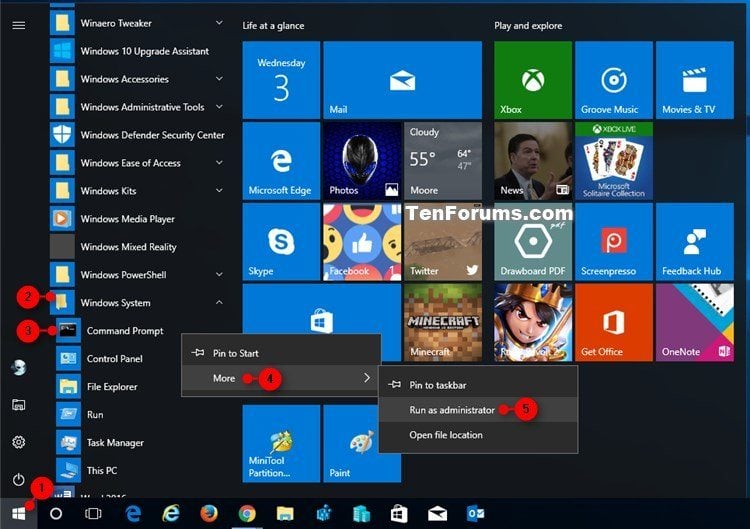This screenshot has height=529, width=750.
Task: Launch the Skype tile
Action: (x=281, y=242)
